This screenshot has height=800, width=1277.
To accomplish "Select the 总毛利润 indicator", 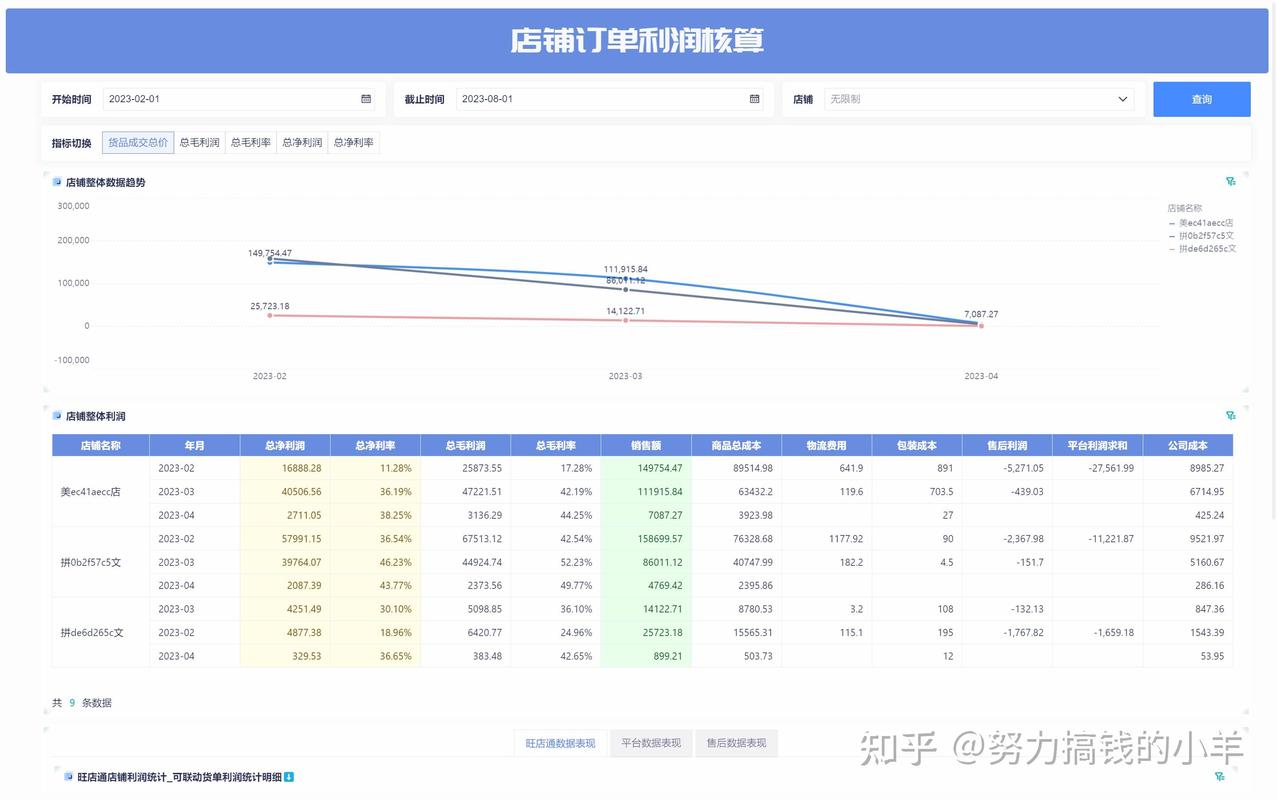I will 199,143.
